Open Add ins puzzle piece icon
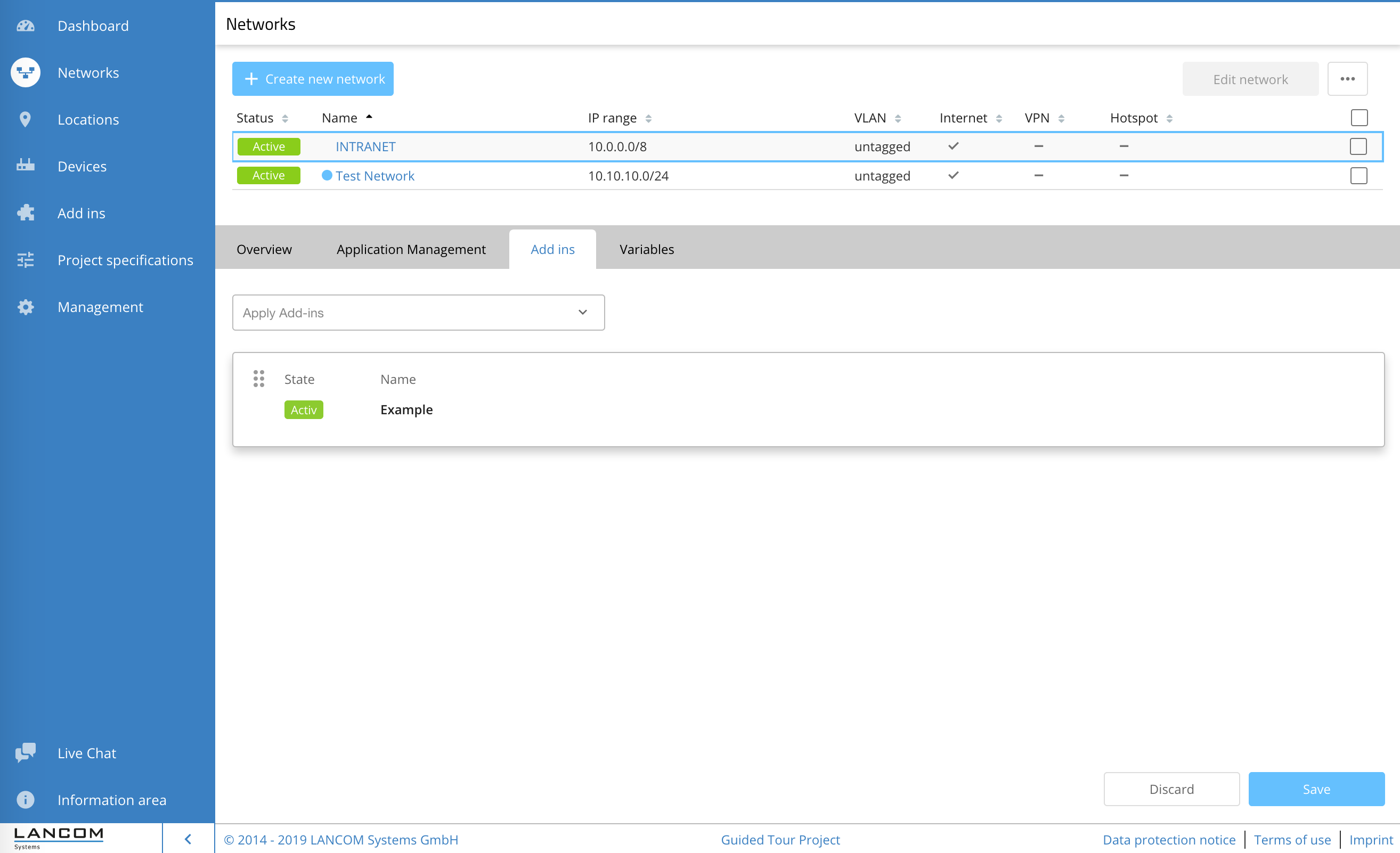The image size is (1400, 853). [x=26, y=213]
